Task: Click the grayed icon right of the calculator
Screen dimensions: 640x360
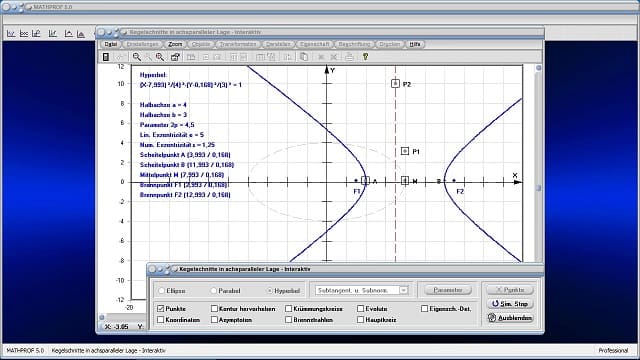Action: pos(120,57)
